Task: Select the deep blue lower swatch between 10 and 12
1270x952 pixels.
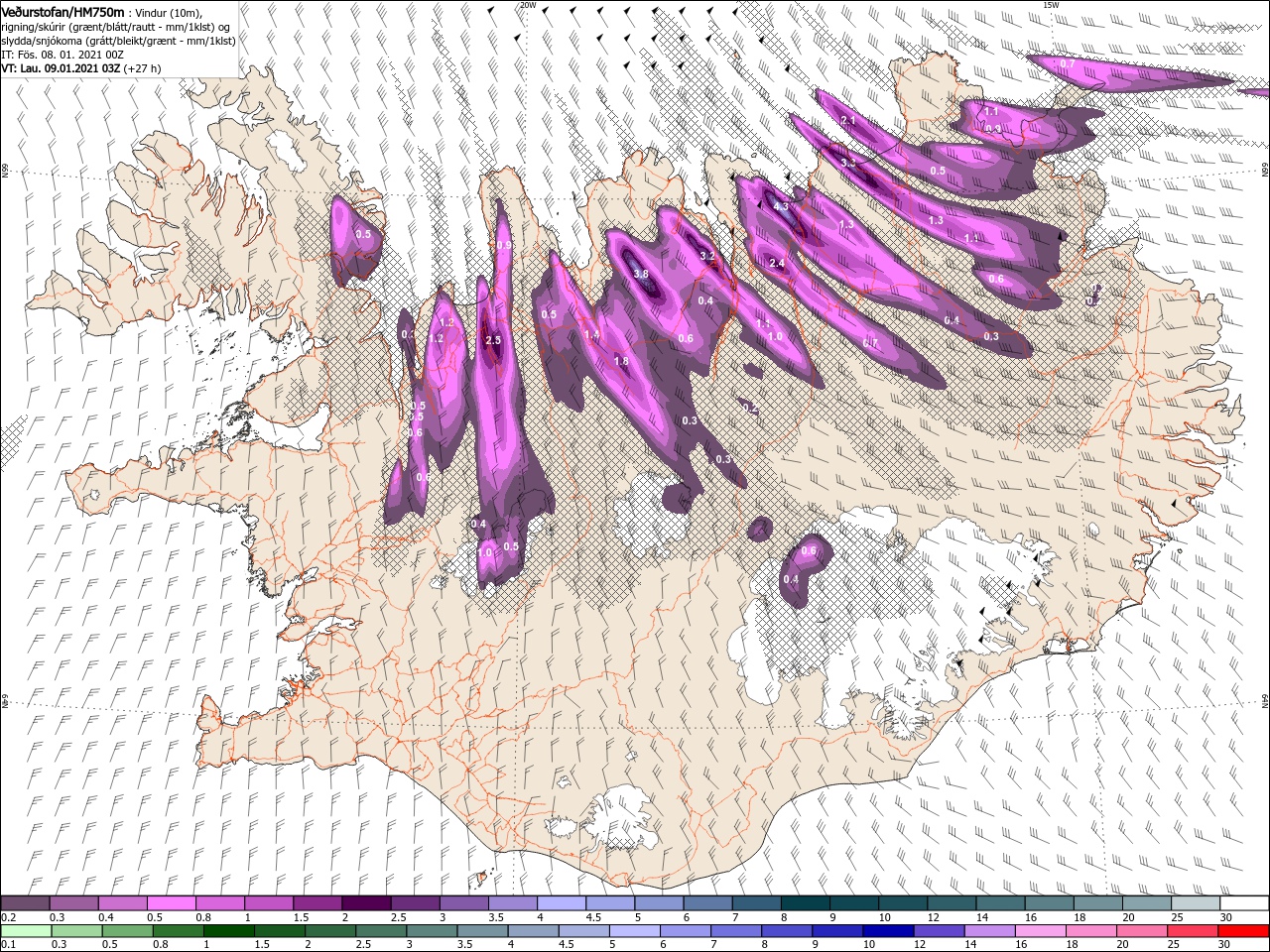Action: coord(889,931)
